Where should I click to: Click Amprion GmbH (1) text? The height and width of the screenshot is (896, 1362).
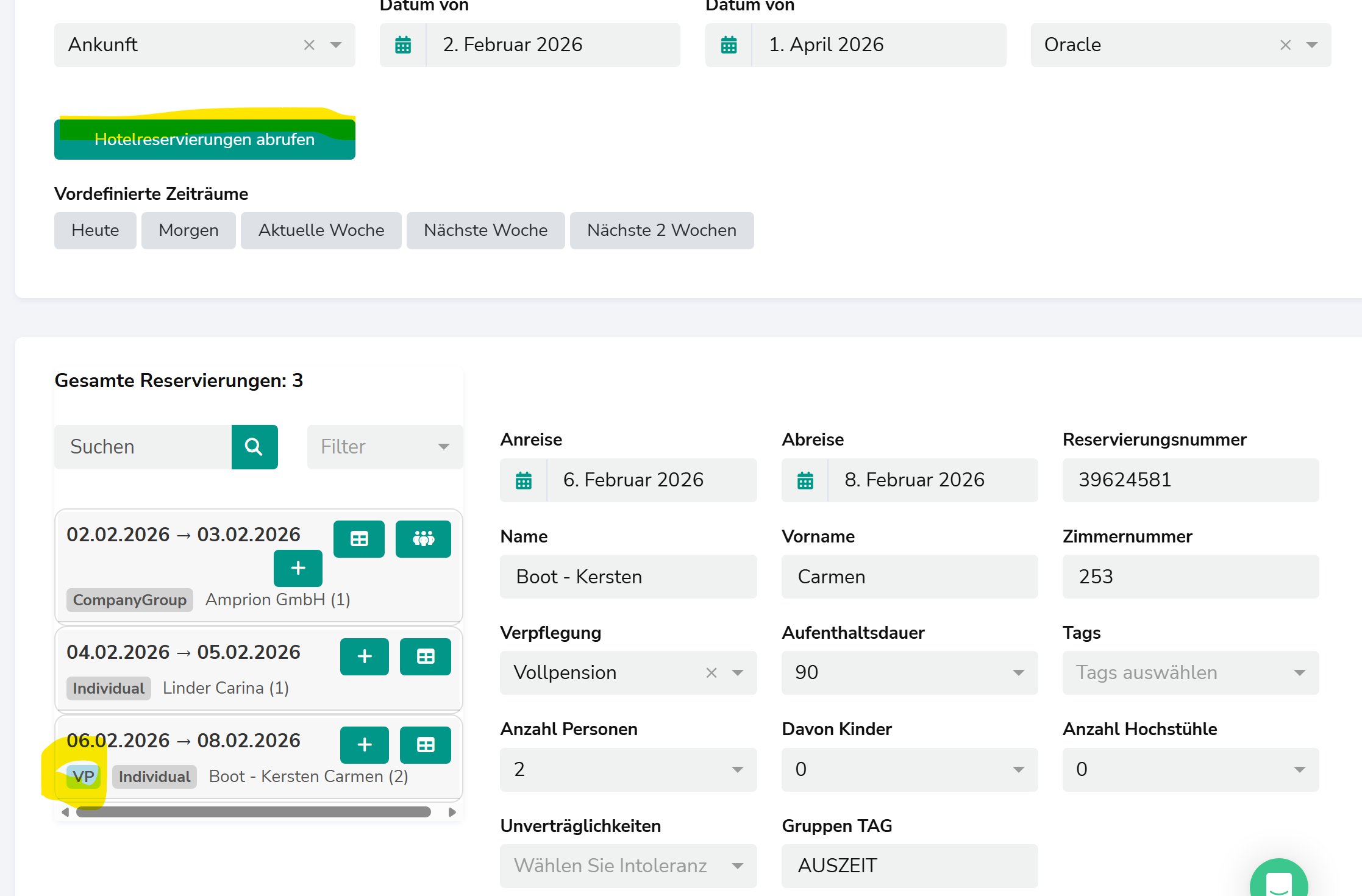(x=278, y=600)
